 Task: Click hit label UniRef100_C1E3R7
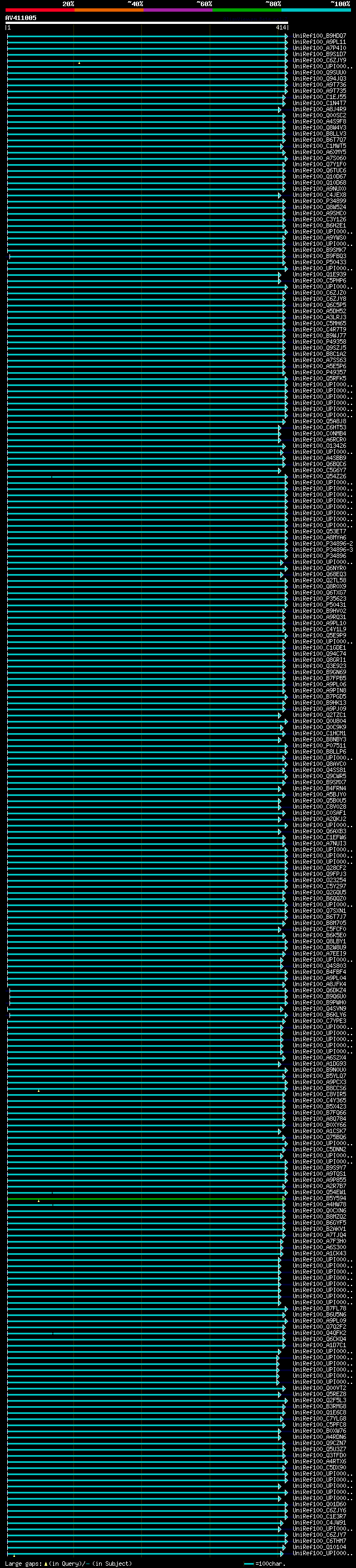(319, 1517)
